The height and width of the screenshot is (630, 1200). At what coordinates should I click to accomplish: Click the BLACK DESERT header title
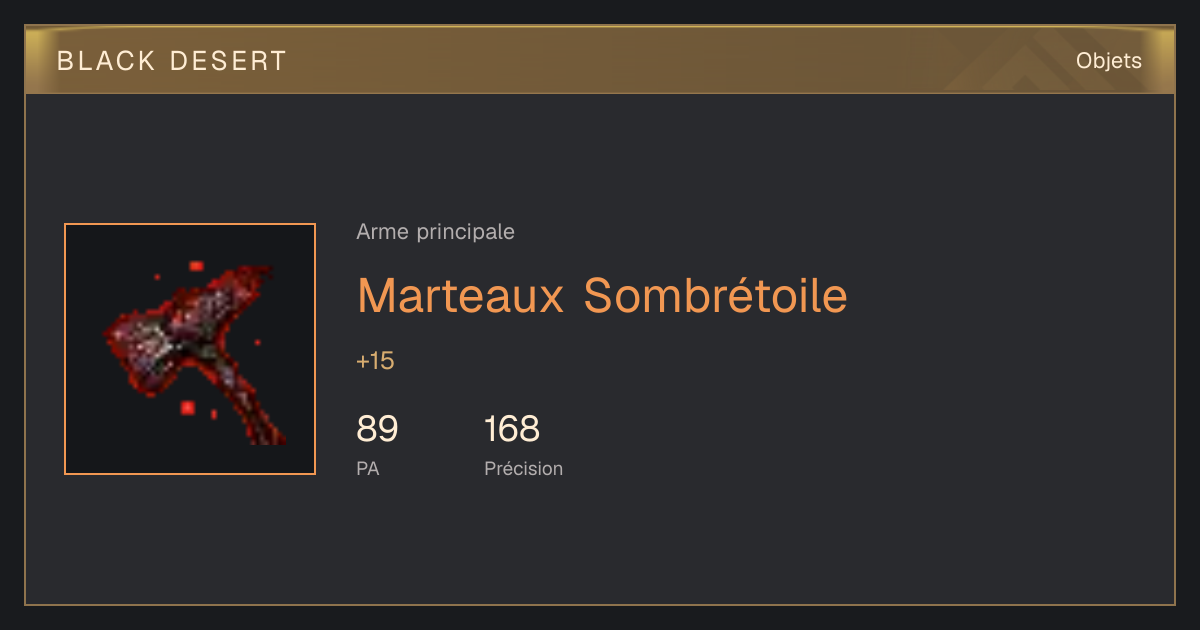click(171, 61)
